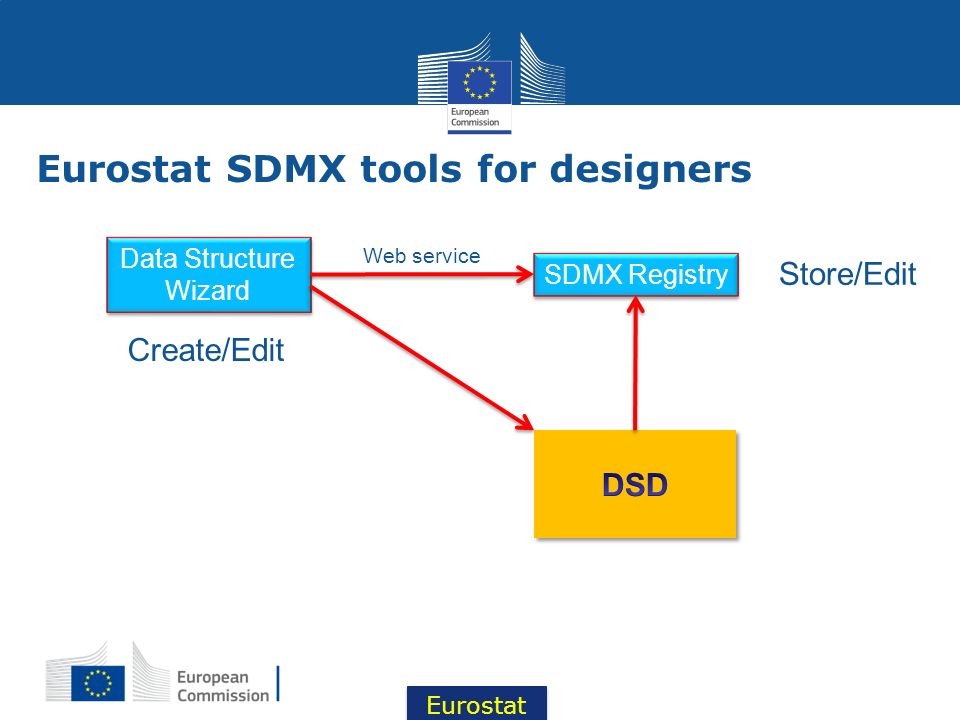This screenshot has height=720, width=960.
Task: Click the Data Structure Wizard box
Action: pos(209,275)
